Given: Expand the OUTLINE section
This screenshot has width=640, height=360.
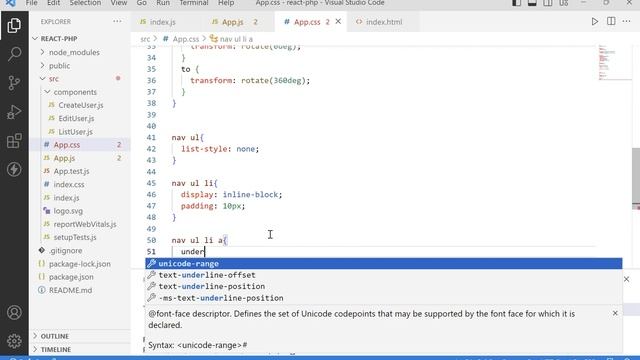Looking at the screenshot, I should click(80, 336).
